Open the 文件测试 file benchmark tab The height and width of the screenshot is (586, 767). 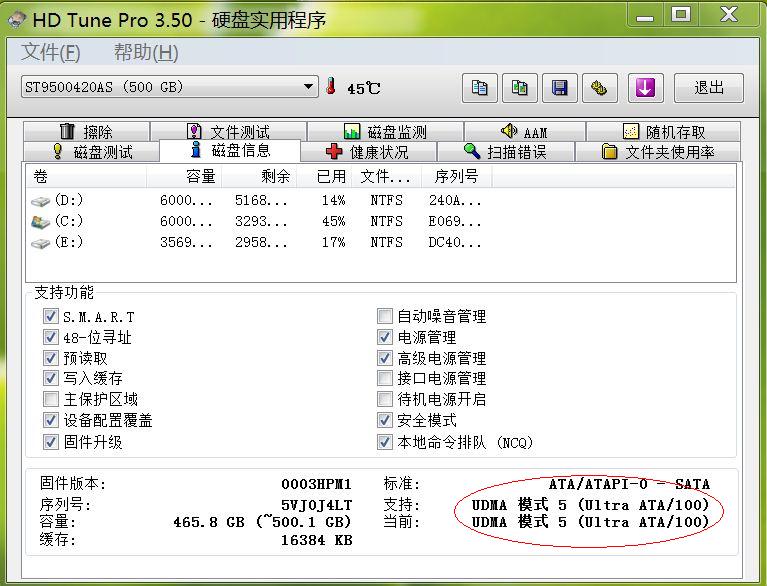tap(228, 132)
